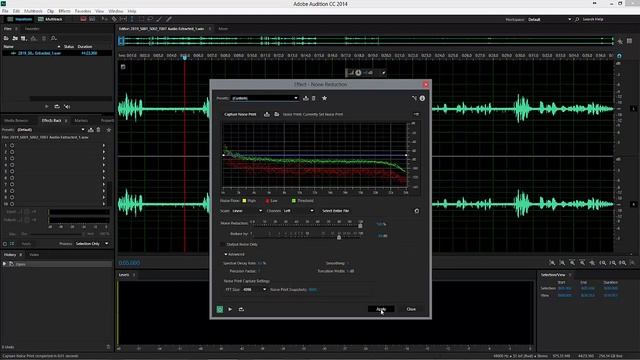Image resolution: width=640 pixels, height=360 pixels.
Task: Delete history state with trash icon
Action: click(x=108, y=347)
